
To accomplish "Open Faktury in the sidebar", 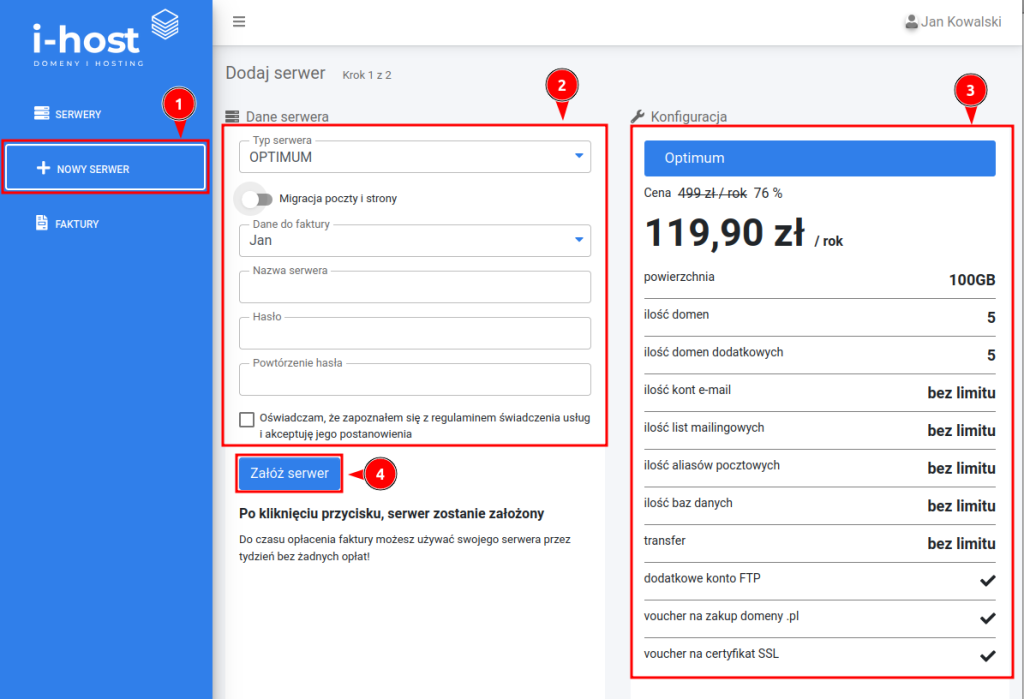I will point(77,224).
